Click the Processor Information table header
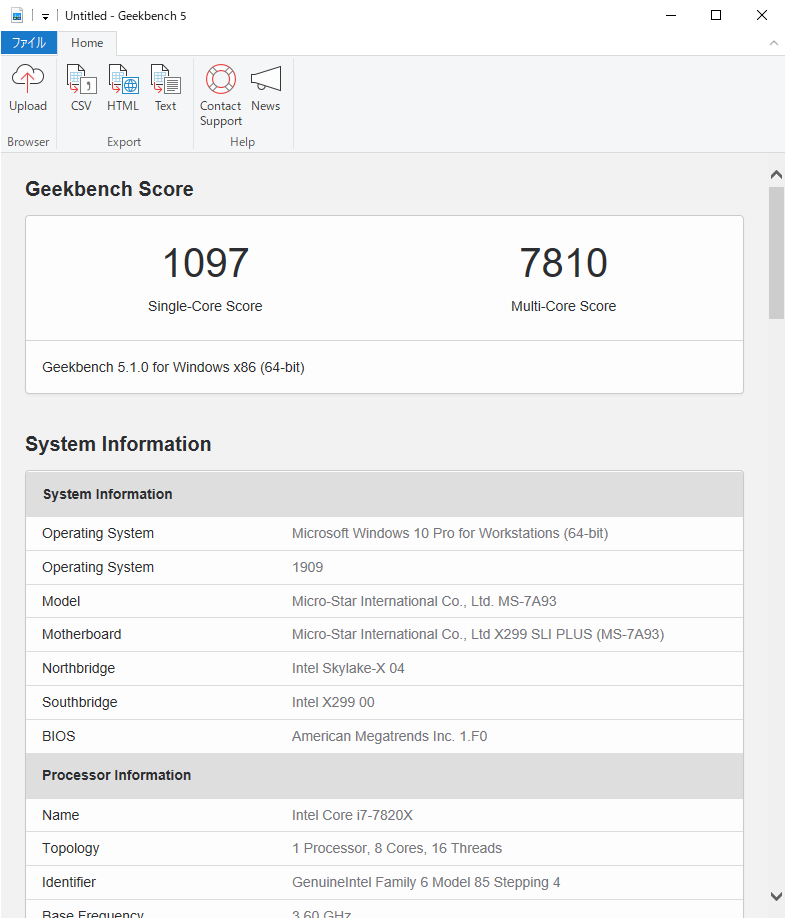 tap(385, 775)
